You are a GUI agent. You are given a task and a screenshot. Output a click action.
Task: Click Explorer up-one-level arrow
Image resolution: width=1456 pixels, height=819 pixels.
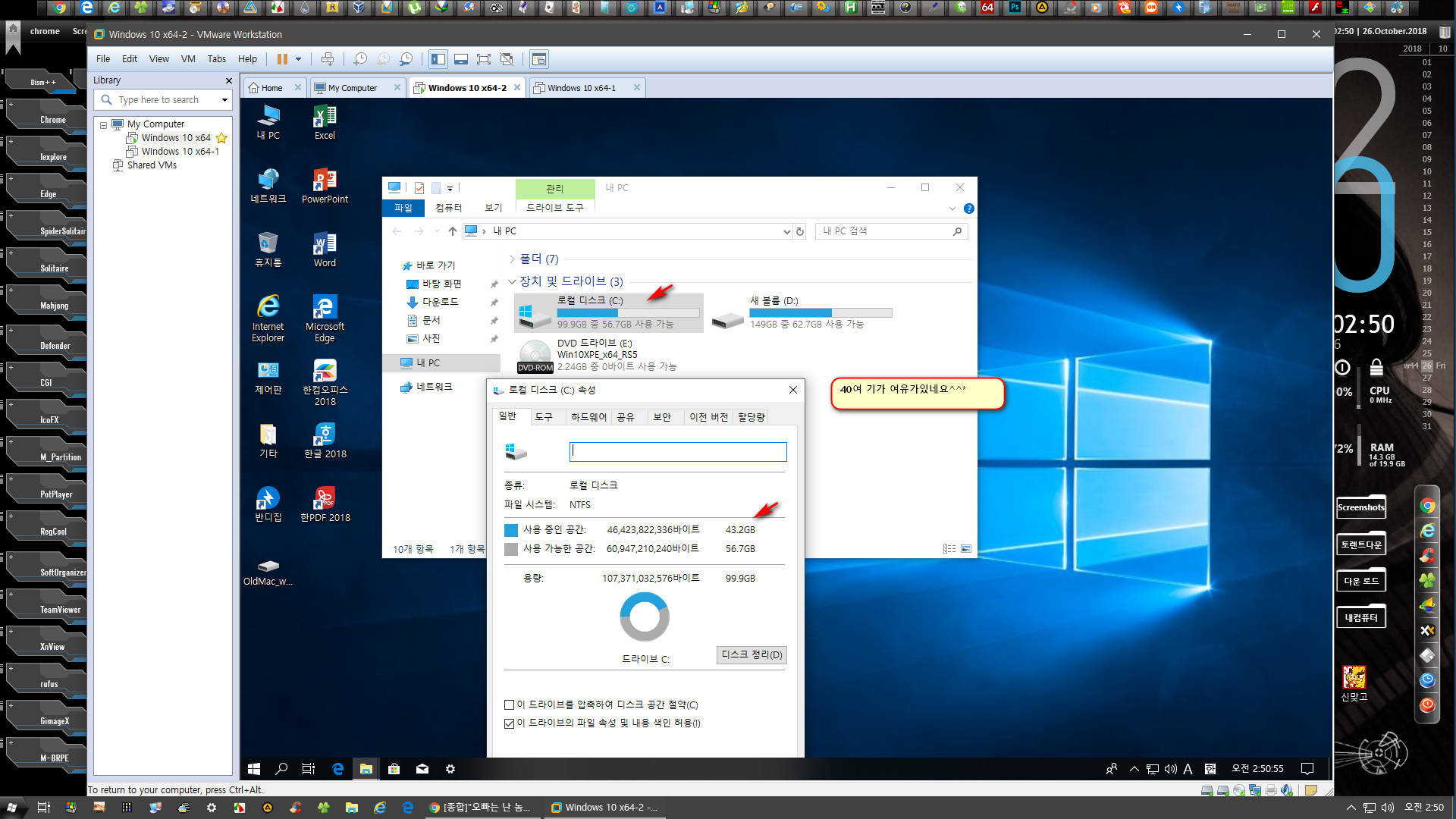point(453,231)
